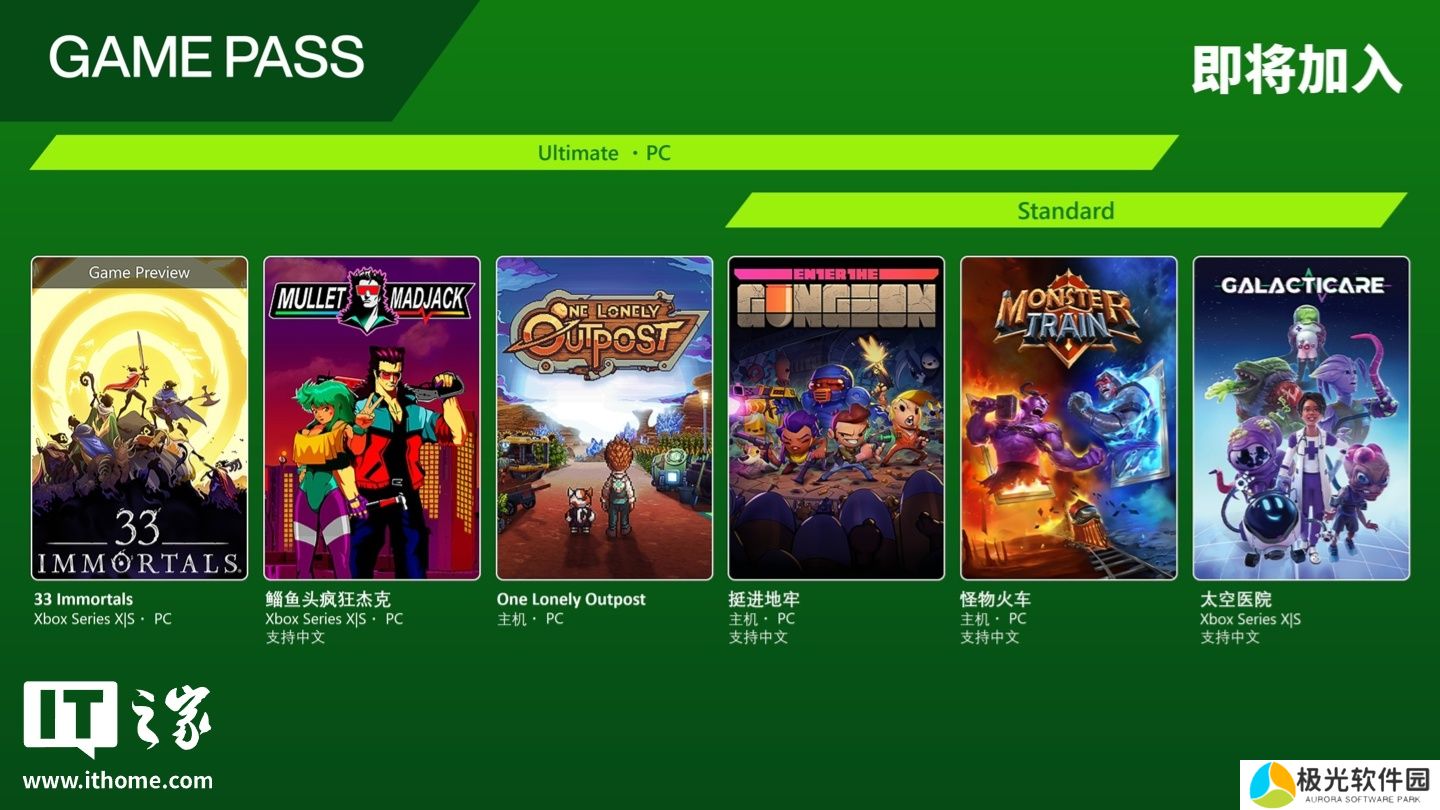Open the 鲻鱼头疯狂杰克 title text
This screenshot has height=810, width=1440.
pos(328,599)
